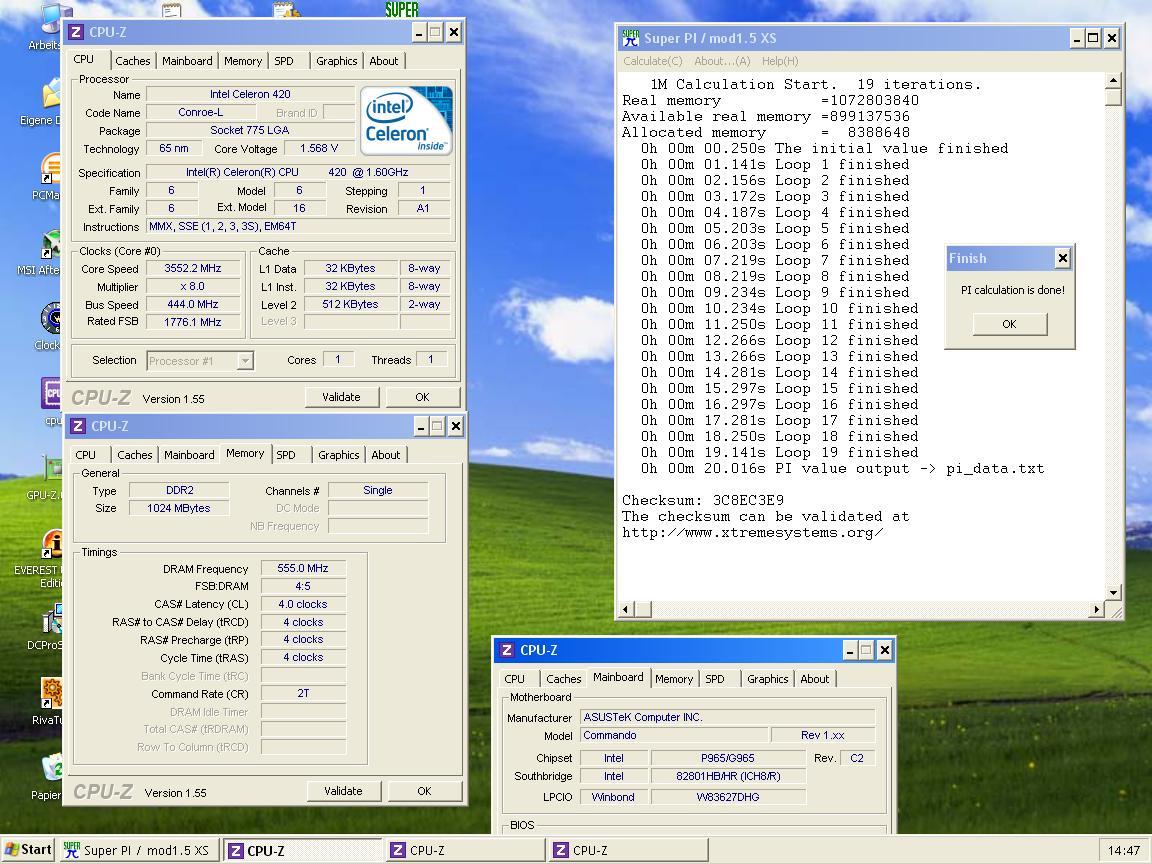Screen dimensions: 1152x864
Task: Click the Size value 1024 MBytes
Action: [179, 508]
